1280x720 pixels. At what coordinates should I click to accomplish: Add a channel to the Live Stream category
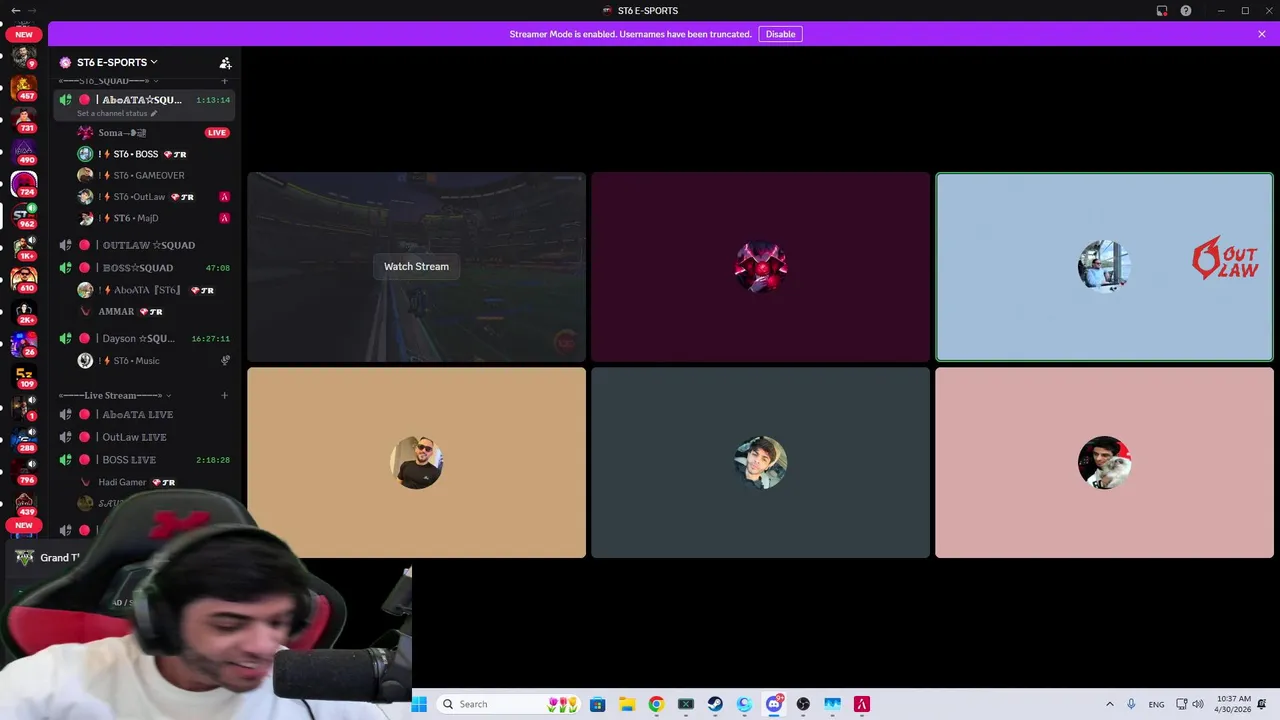point(224,395)
